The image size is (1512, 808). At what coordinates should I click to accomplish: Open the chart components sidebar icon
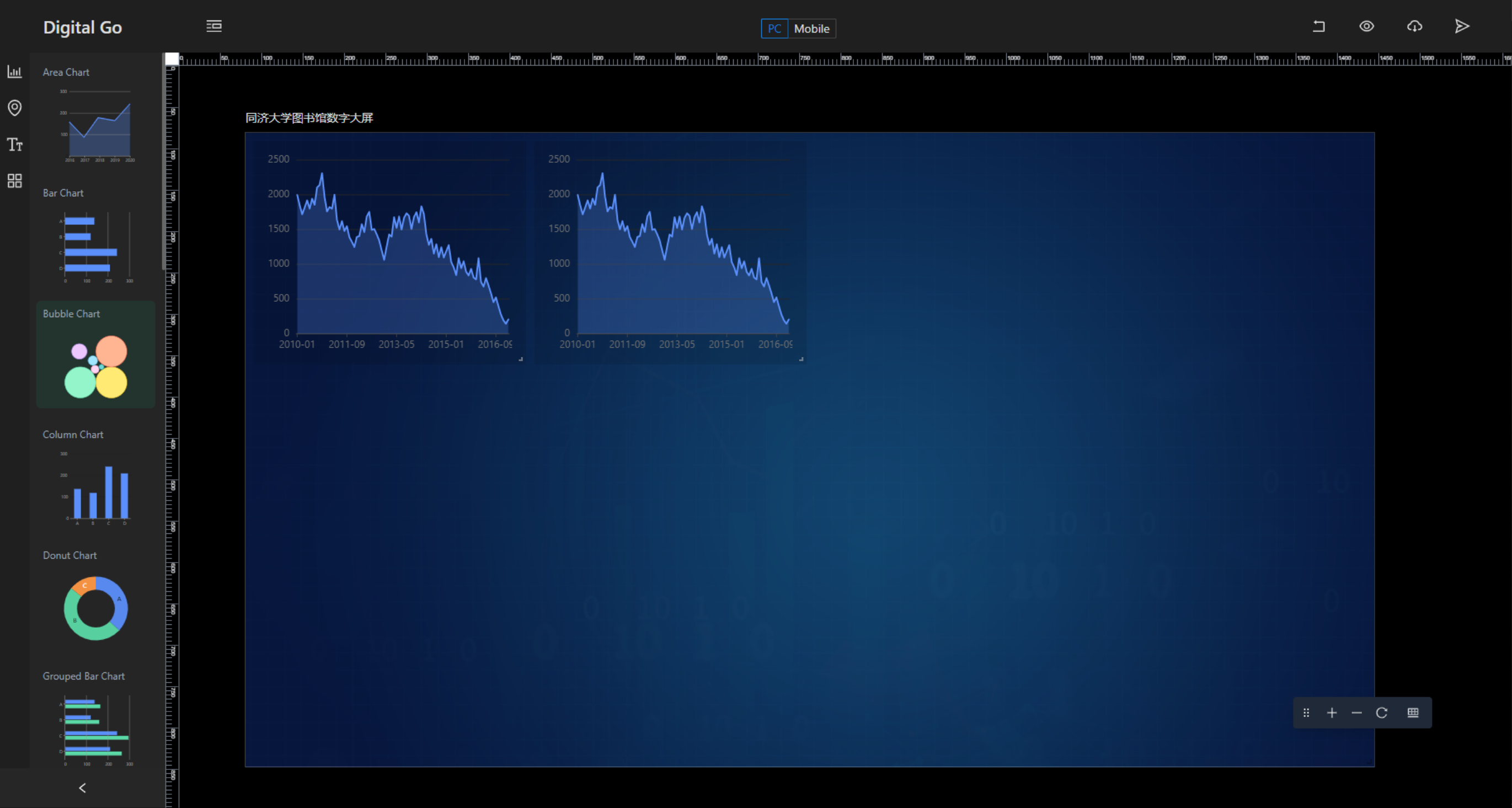pos(15,72)
